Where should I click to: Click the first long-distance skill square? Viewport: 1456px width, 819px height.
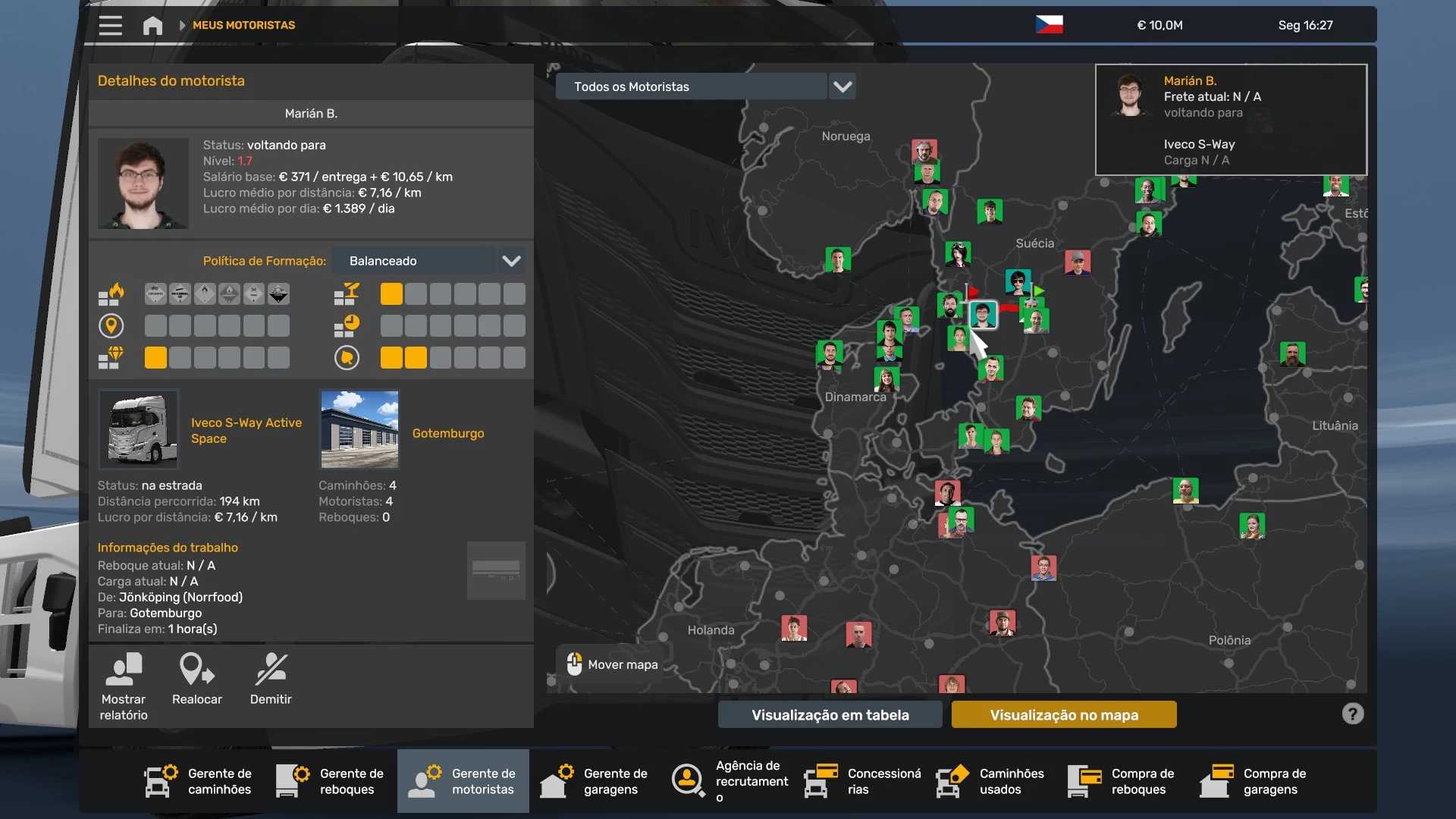pos(155,326)
